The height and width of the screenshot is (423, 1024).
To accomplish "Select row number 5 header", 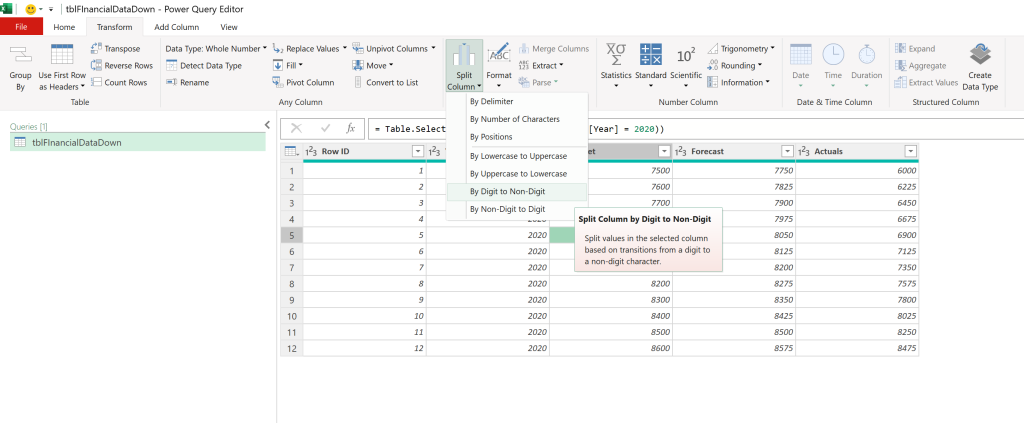I will coord(292,235).
